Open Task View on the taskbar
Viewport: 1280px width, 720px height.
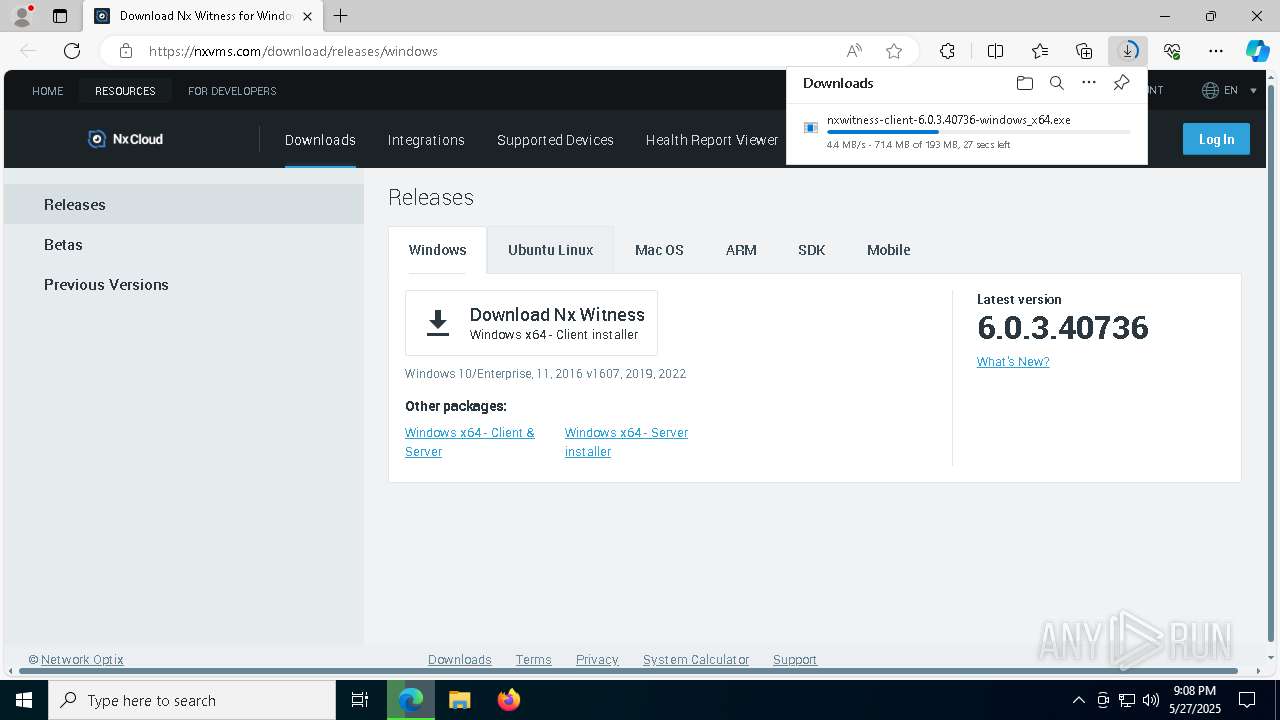[360, 700]
